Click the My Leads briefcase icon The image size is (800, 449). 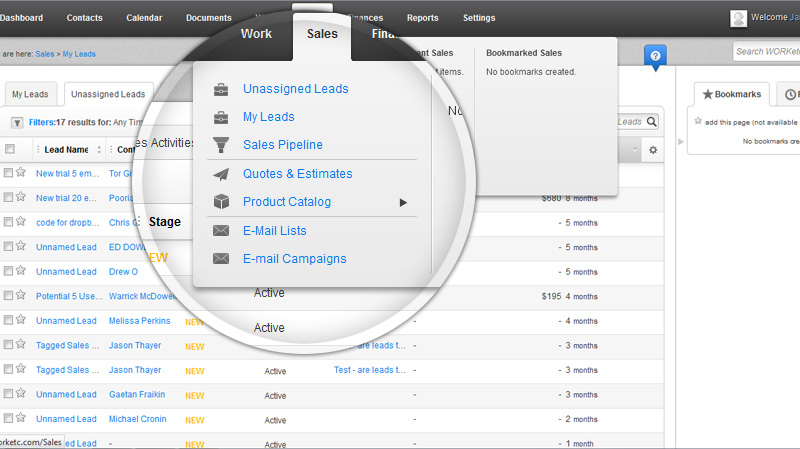tap(221, 117)
